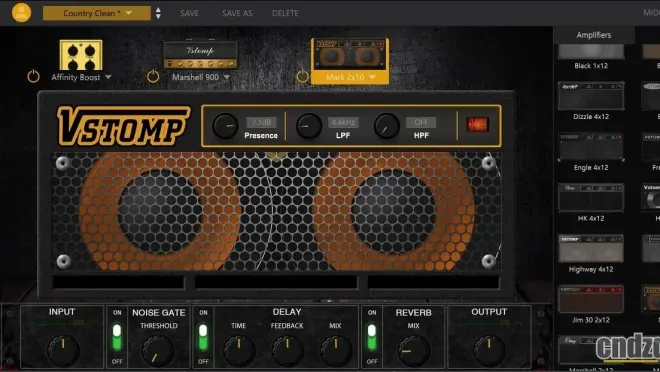This screenshot has width=660, height=372.
Task: Click the SAVE AS button
Action: 237,13
